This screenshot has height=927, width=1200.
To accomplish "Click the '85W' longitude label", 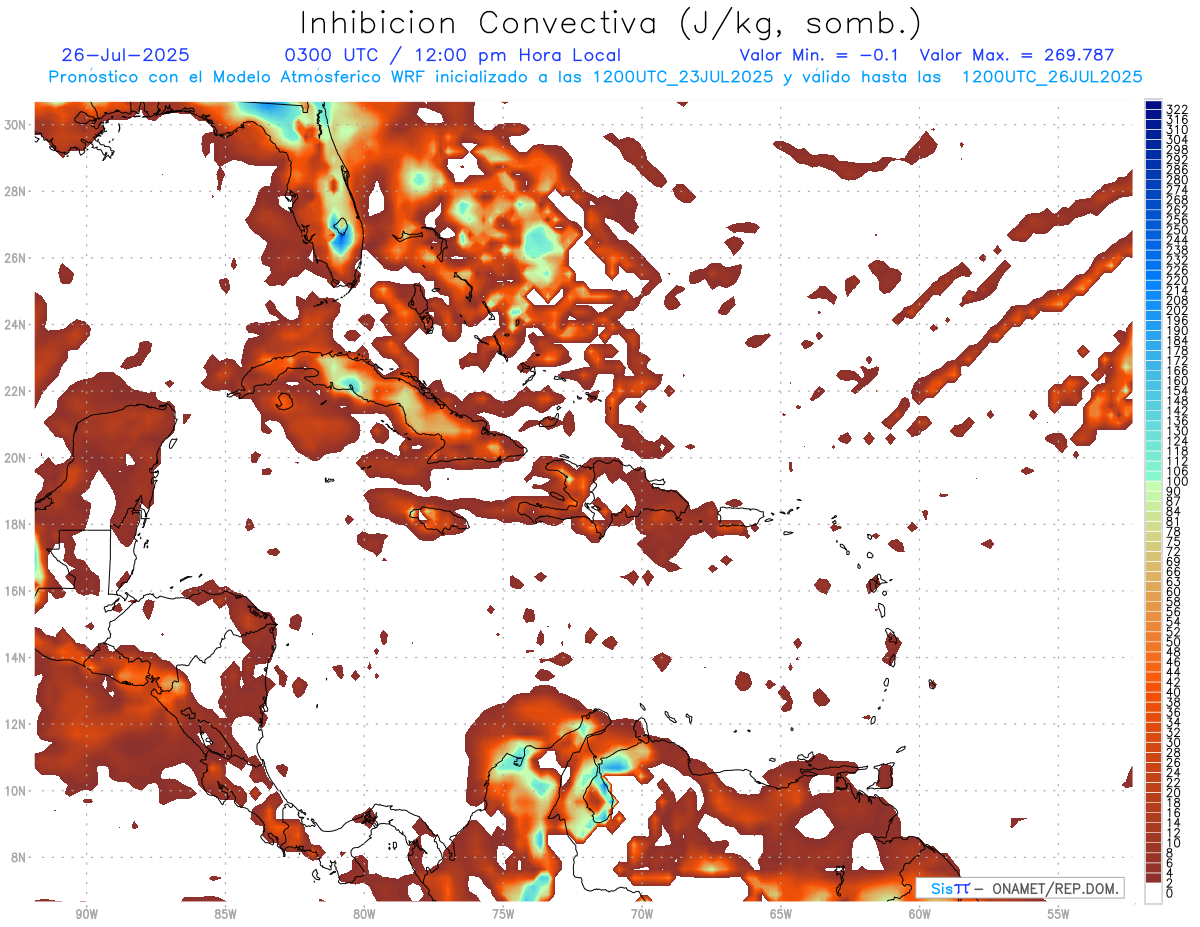I will pyautogui.click(x=225, y=914).
